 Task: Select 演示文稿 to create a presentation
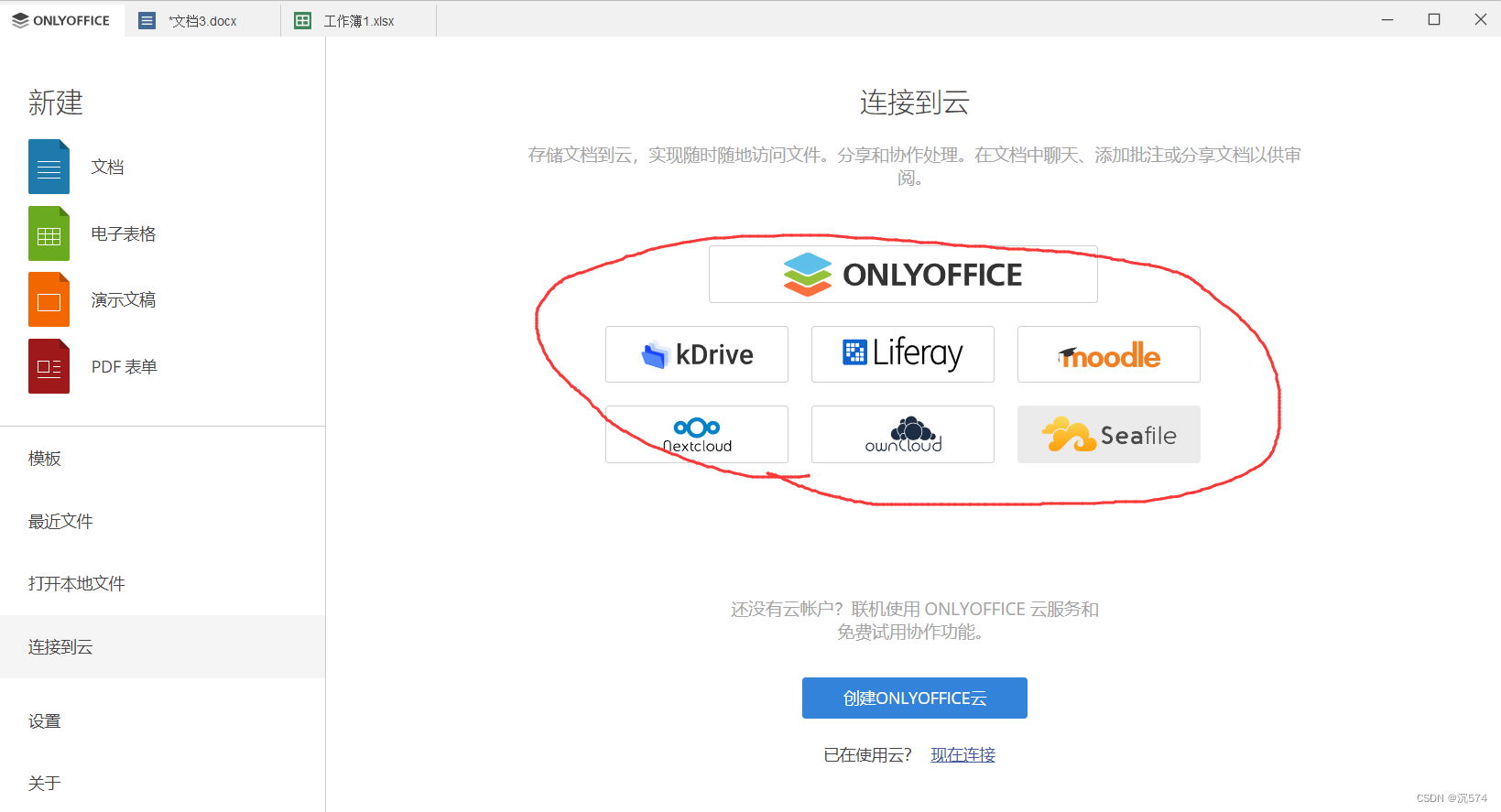click(124, 299)
